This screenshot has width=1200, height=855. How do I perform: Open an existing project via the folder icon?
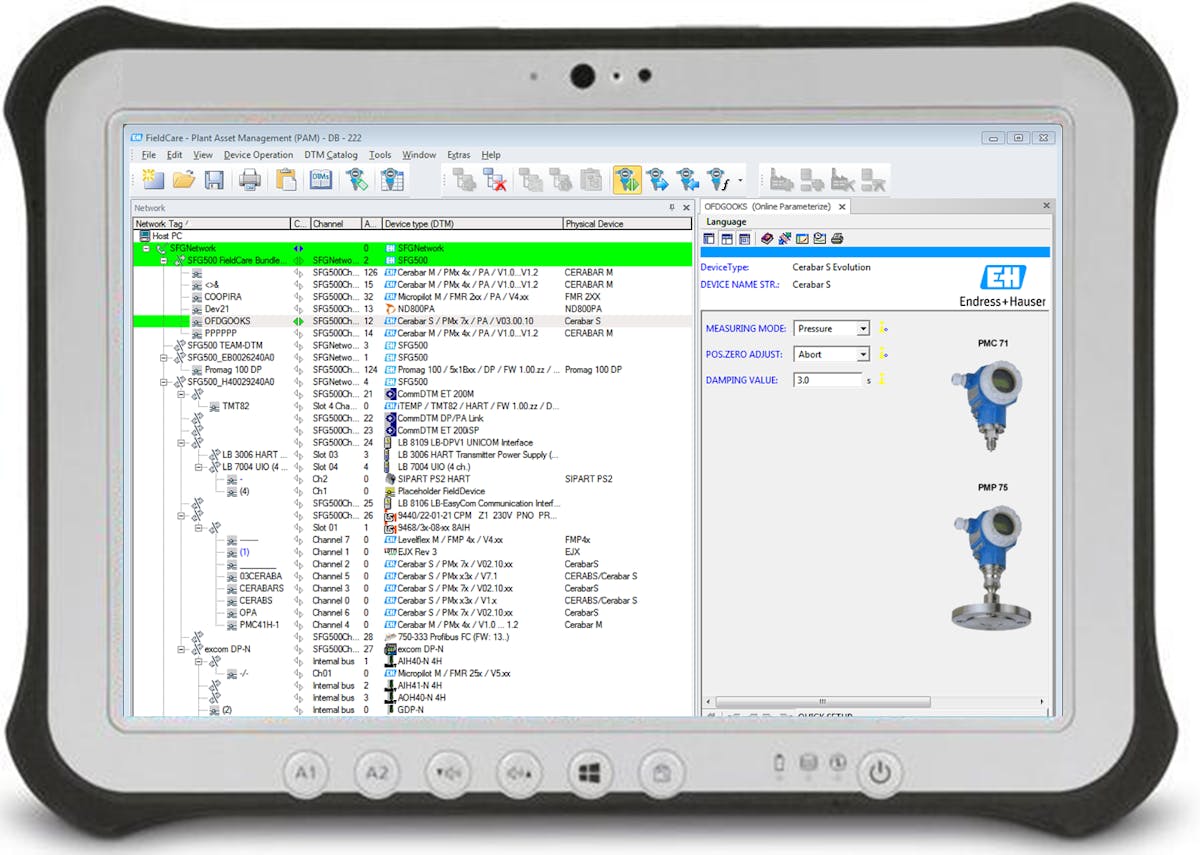click(x=184, y=180)
